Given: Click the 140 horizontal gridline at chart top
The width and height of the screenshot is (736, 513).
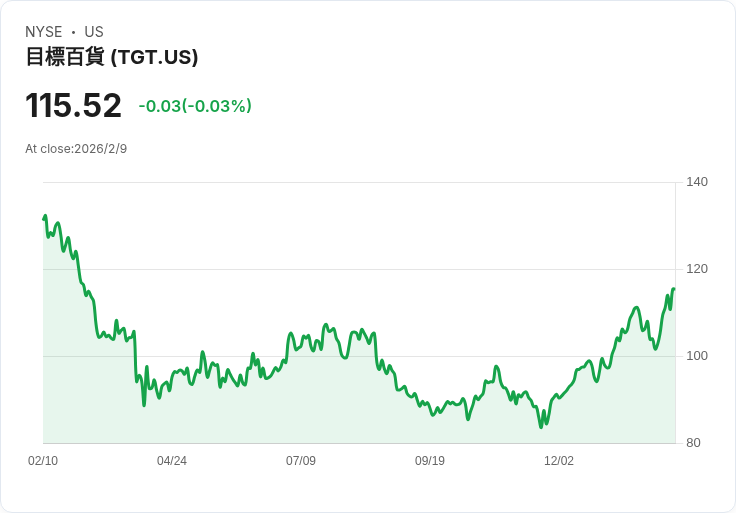Looking at the screenshot, I should coord(360,182).
